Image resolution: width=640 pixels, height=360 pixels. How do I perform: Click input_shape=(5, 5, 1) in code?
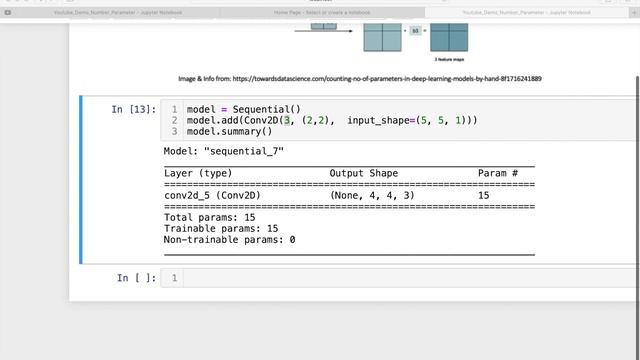pyautogui.click(x=409, y=120)
